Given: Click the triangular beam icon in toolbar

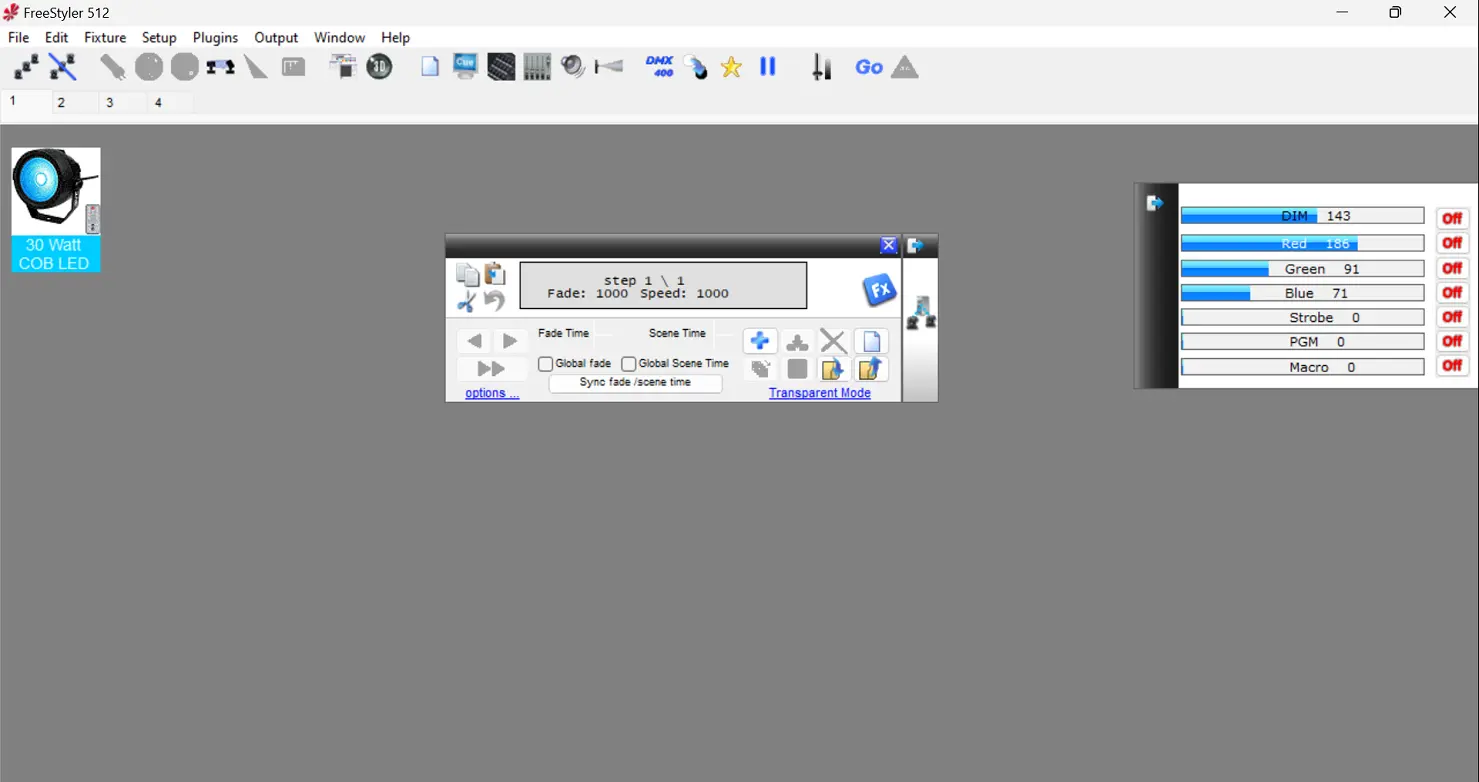Looking at the screenshot, I should click(x=257, y=67).
